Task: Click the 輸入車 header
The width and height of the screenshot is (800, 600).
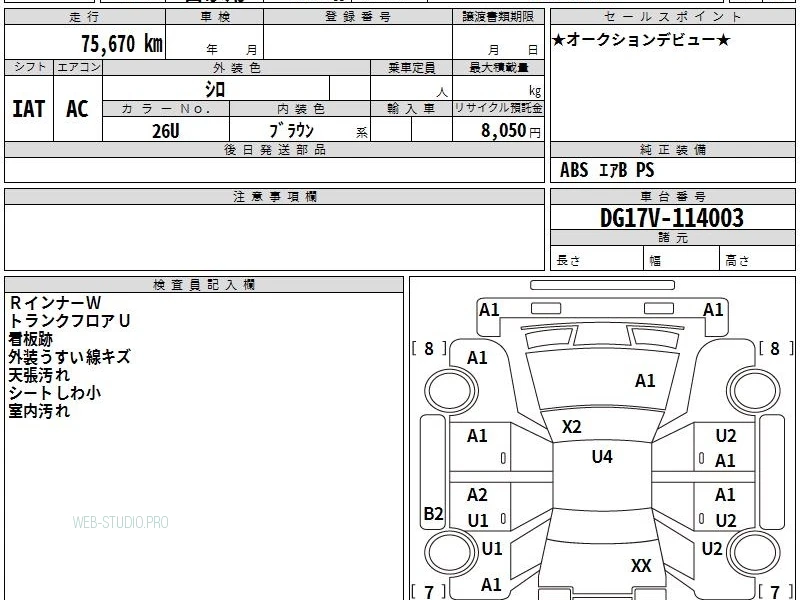Action: tap(412, 109)
